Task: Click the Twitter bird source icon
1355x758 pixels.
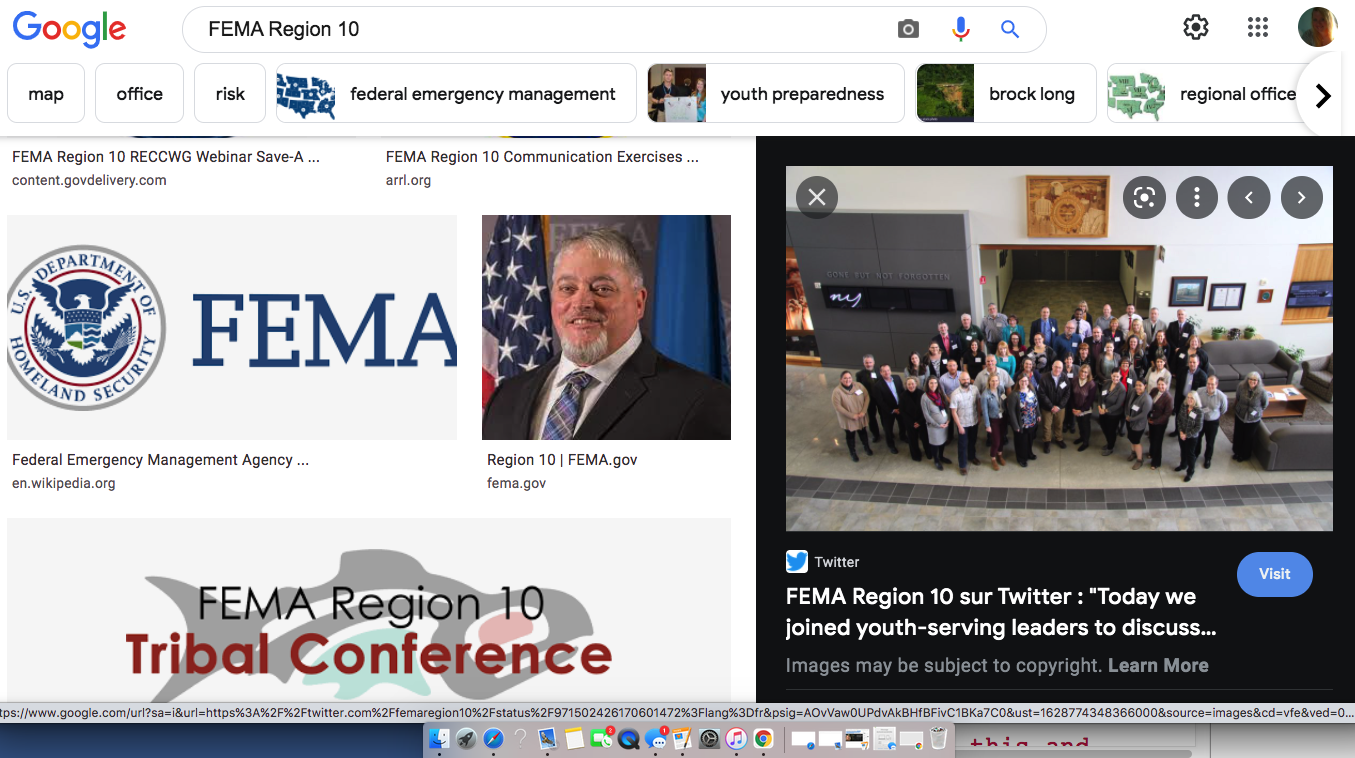Action: [x=796, y=562]
